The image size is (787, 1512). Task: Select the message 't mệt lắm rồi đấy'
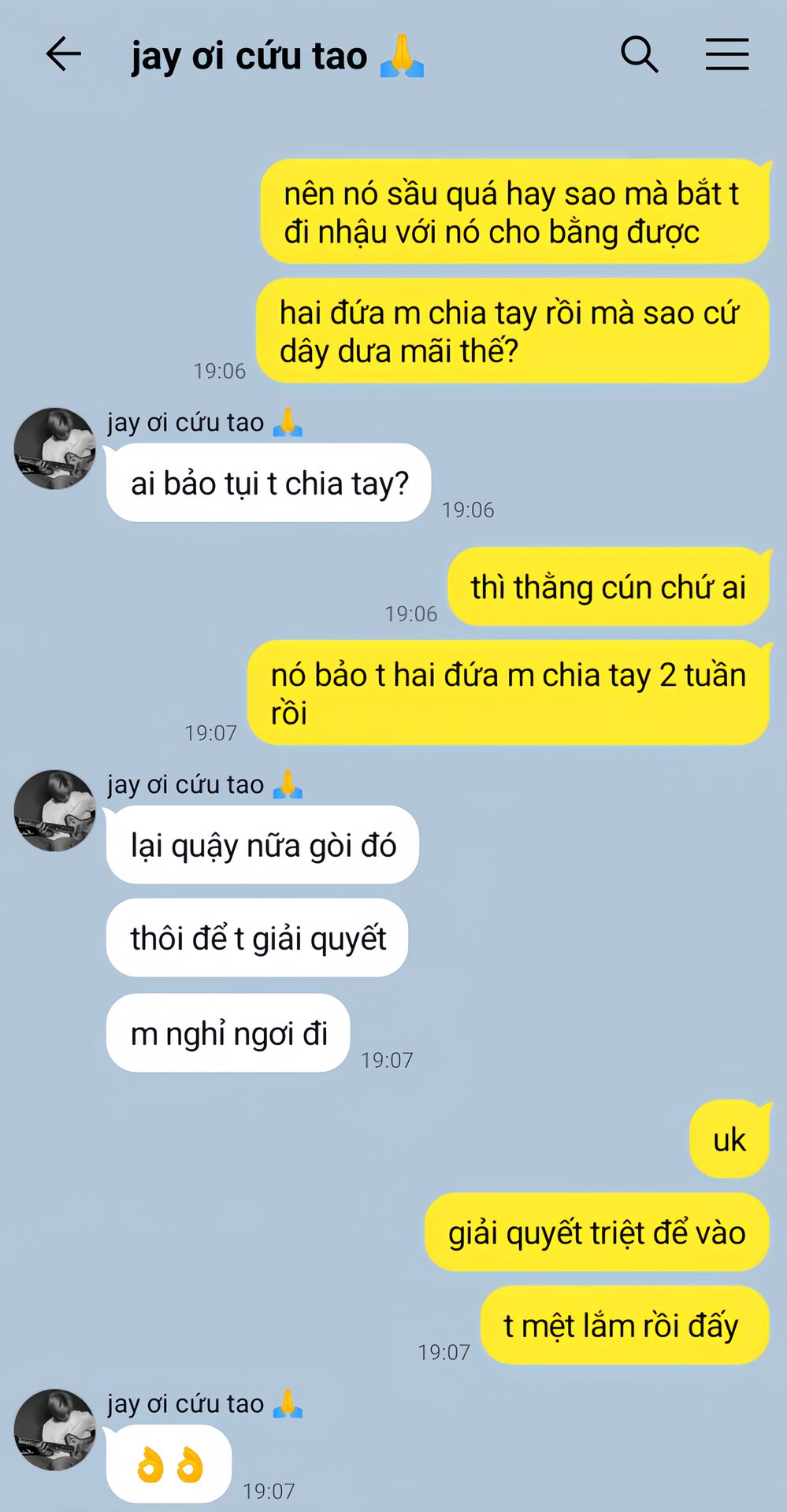[x=625, y=1325]
